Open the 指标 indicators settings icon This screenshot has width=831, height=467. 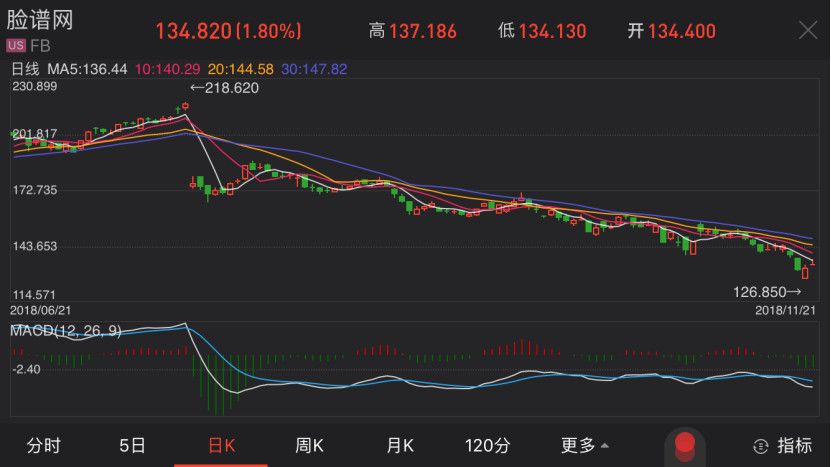[x=762, y=445]
